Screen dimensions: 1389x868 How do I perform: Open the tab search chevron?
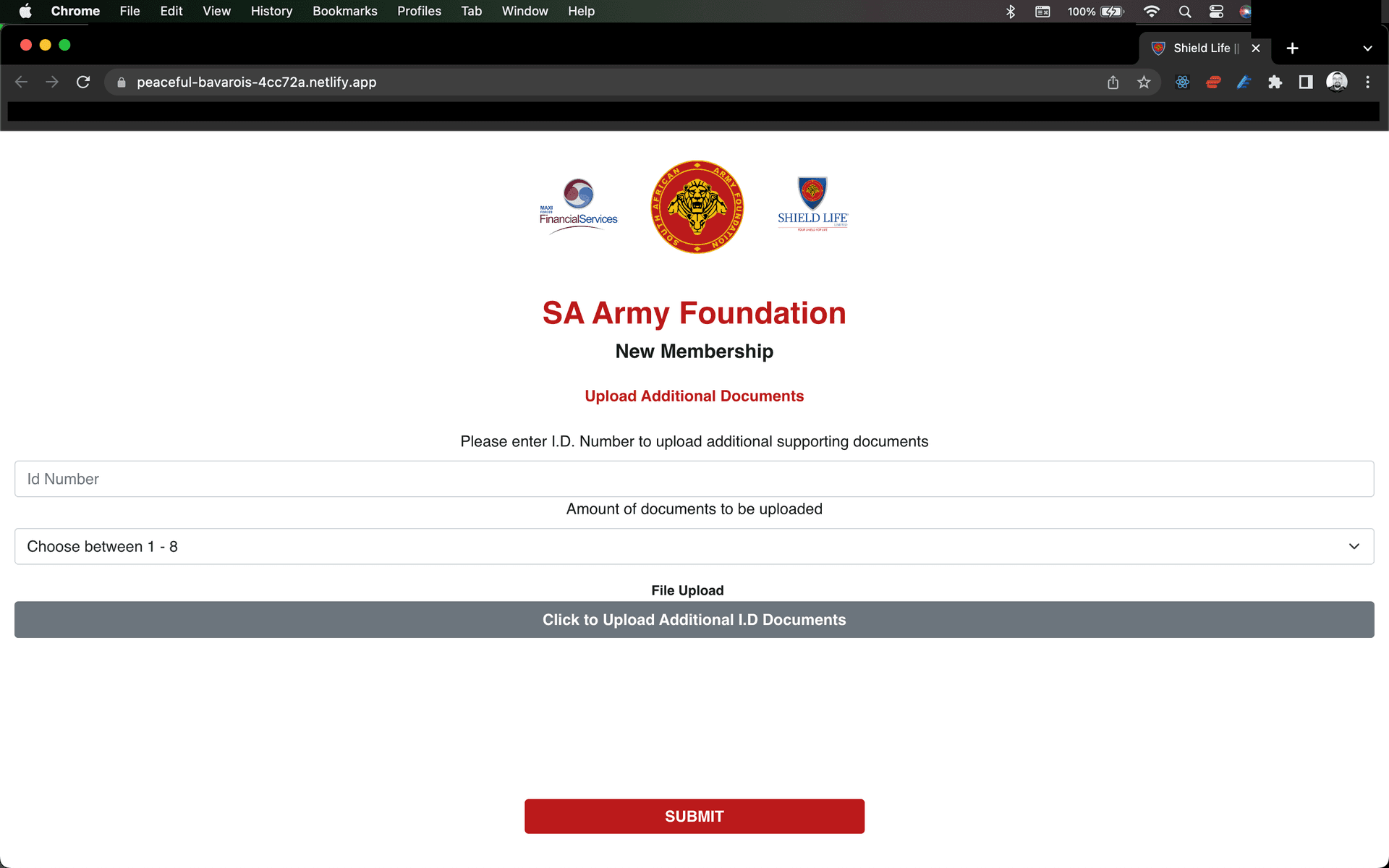pyautogui.click(x=1367, y=48)
